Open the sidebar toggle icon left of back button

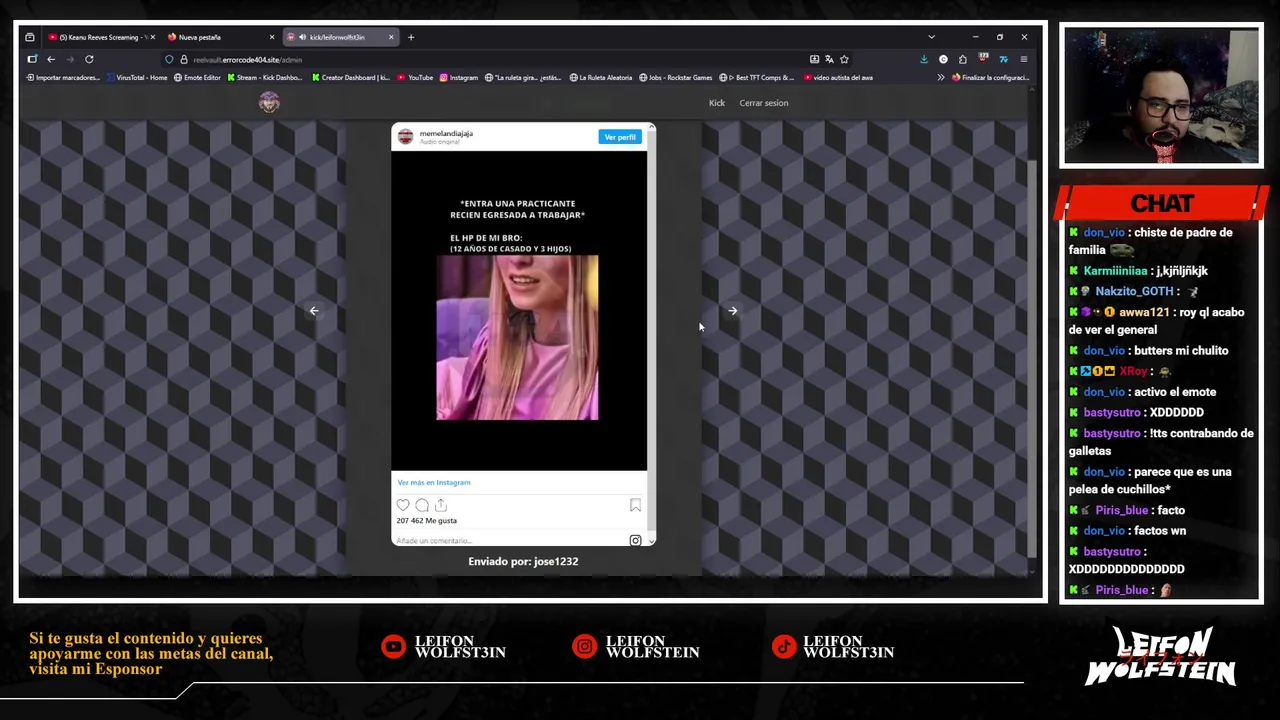tap(32, 59)
